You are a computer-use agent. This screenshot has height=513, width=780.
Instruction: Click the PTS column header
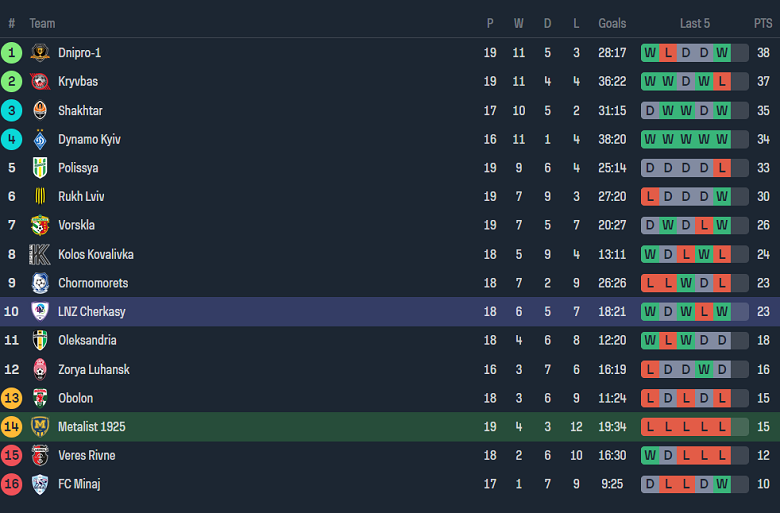click(x=763, y=23)
